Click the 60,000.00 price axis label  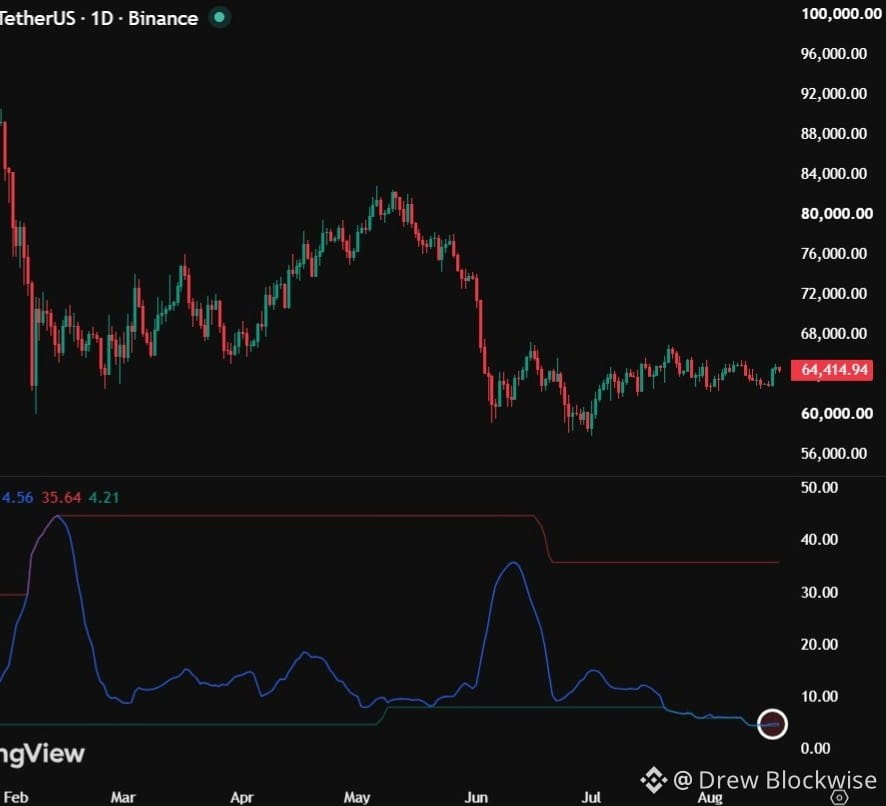pos(837,414)
